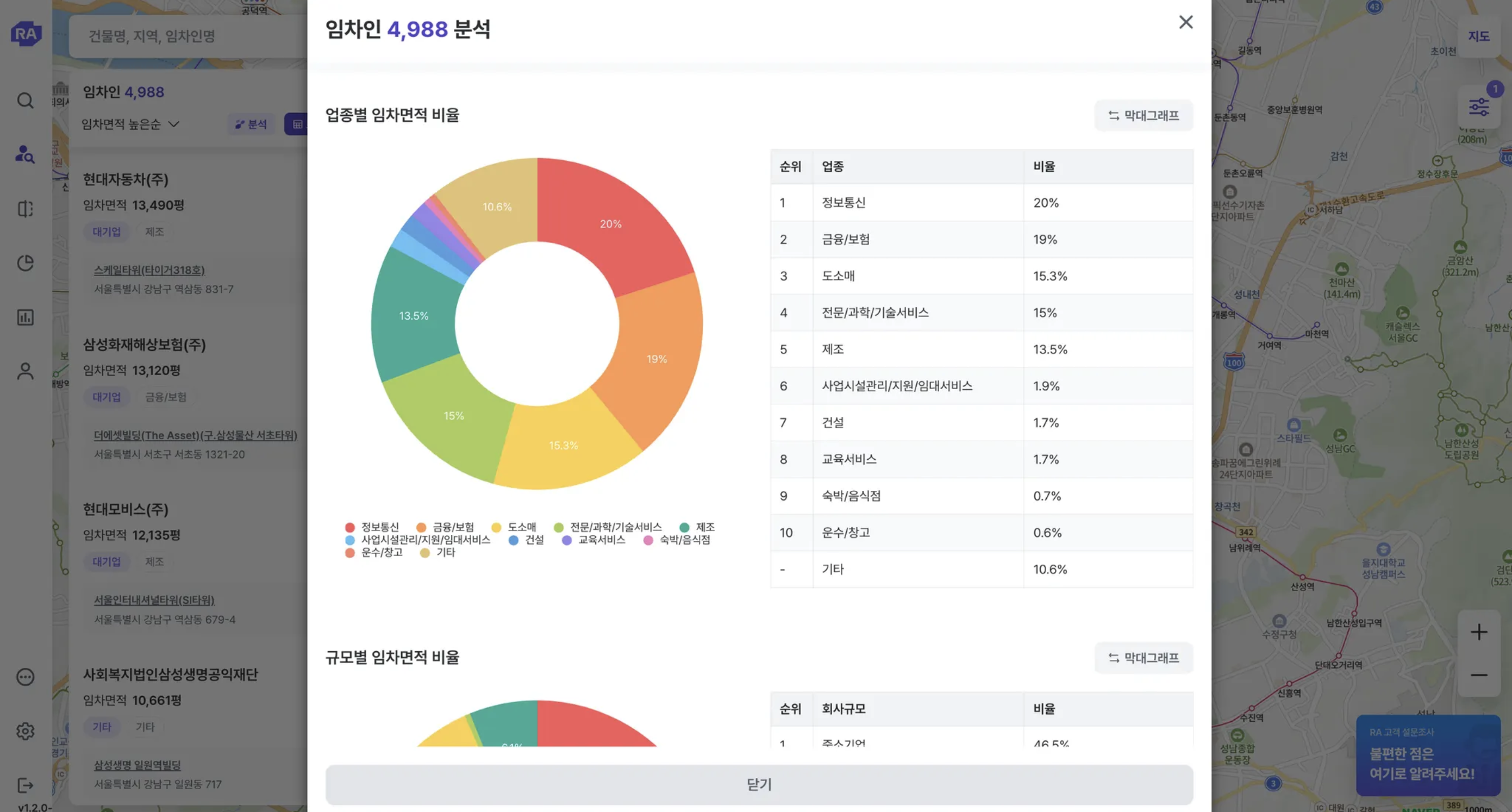This screenshot has height=812, width=1512.
Task: Open 스케일타워(타이거318호) building link
Action: pos(149,270)
